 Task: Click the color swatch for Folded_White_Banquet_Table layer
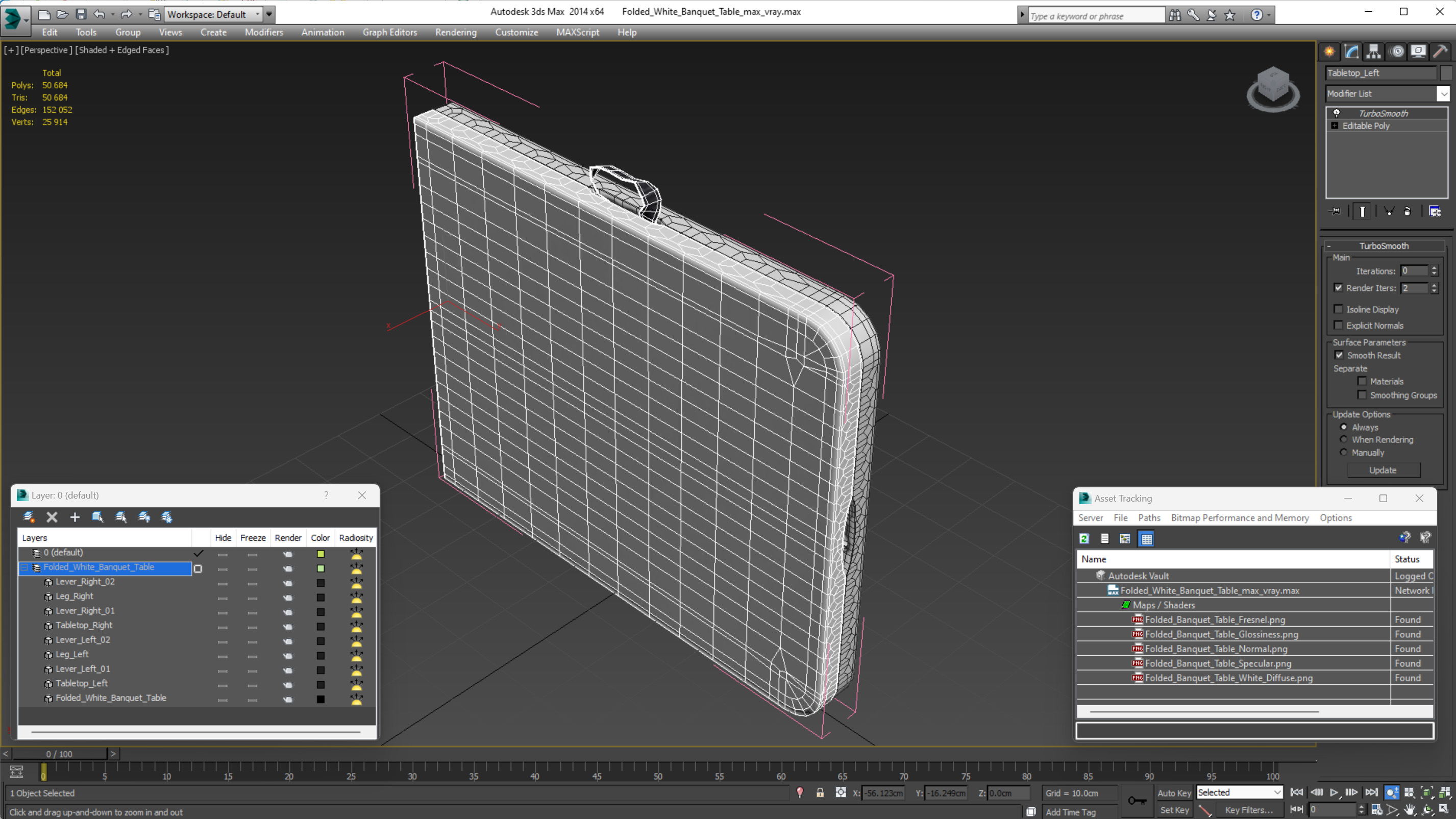(320, 567)
